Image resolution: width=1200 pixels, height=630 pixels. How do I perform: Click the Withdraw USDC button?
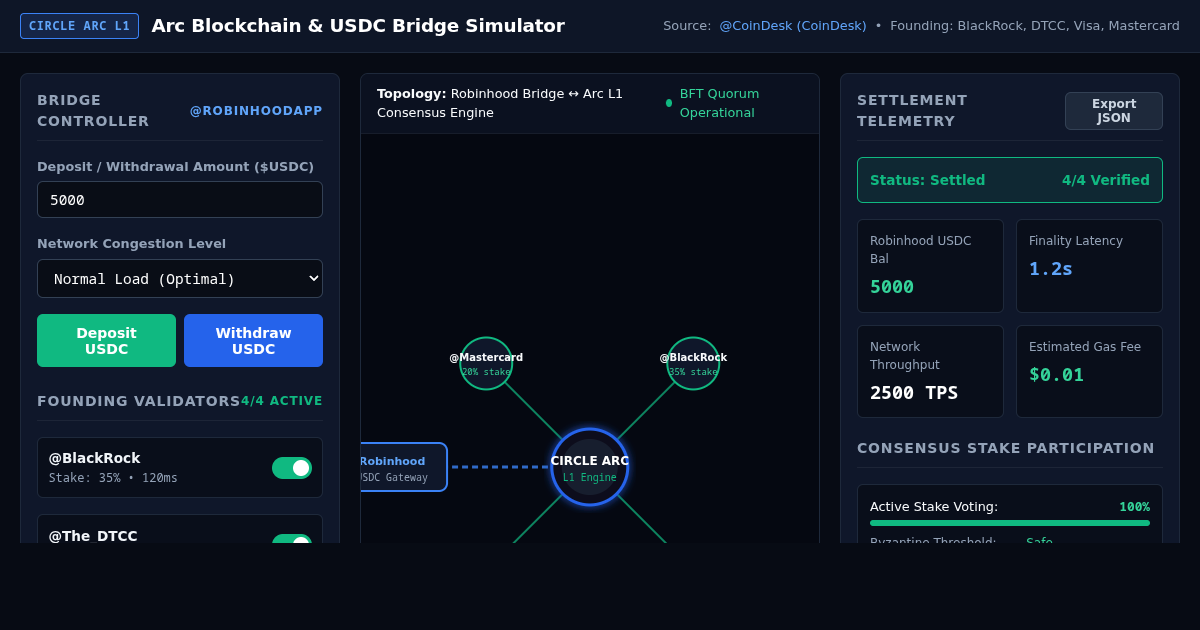pos(253,341)
